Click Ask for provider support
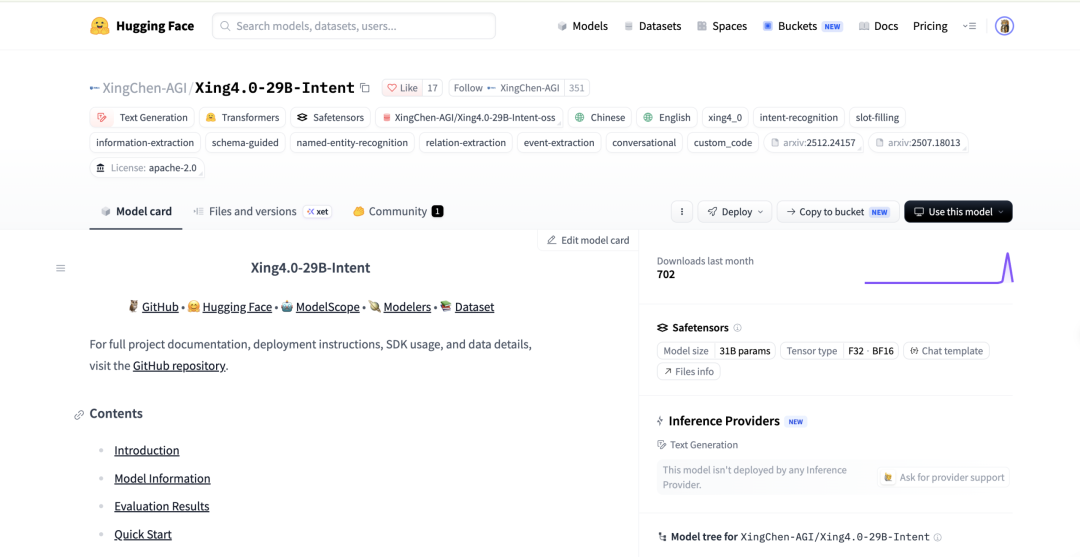1080x557 pixels. click(x=944, y=477)
